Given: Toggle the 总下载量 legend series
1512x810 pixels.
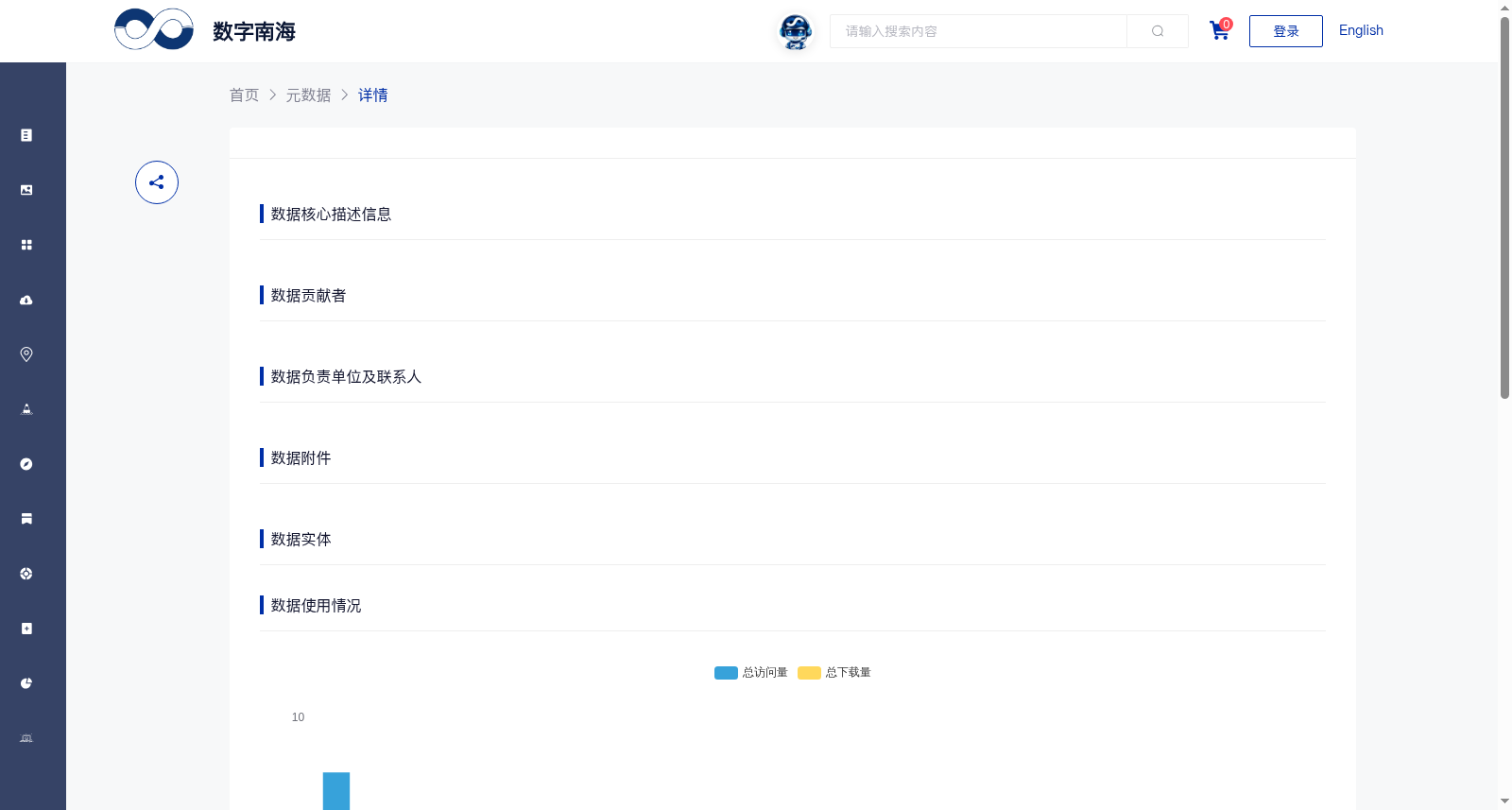Looking at the screenshot, I should pos(834,673).
